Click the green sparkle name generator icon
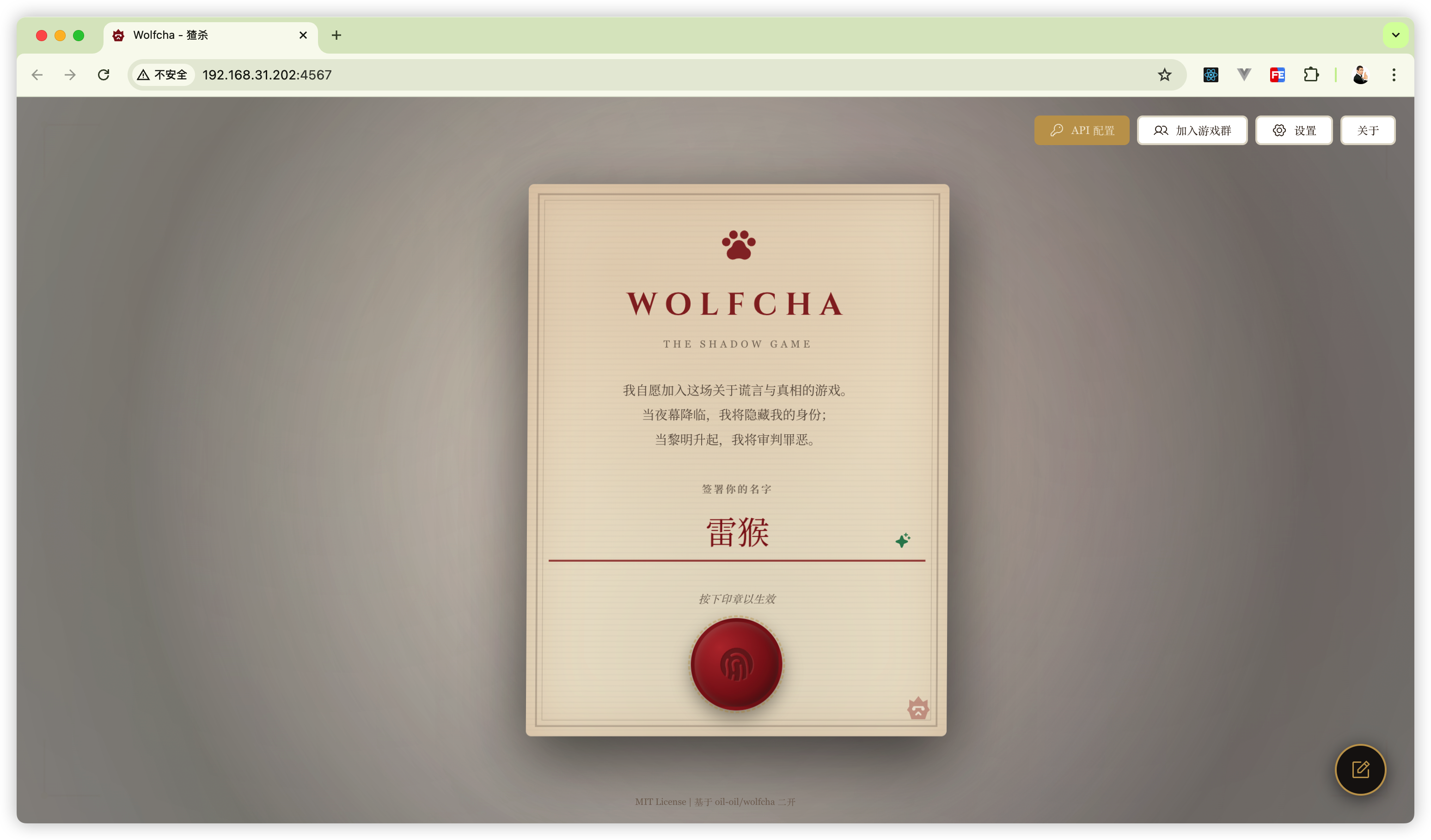This screenshot has height=840, width=1431. point(902,540)
